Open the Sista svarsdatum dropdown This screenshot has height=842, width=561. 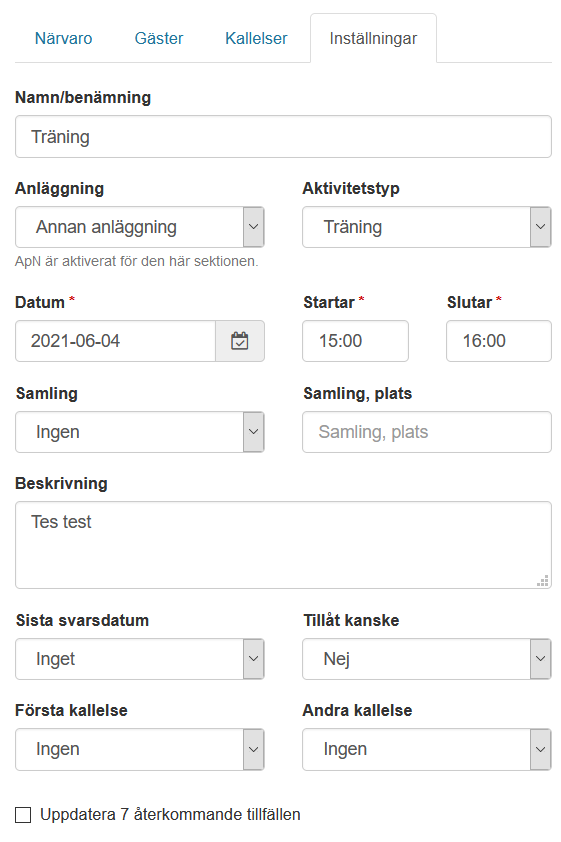(140, 659)
